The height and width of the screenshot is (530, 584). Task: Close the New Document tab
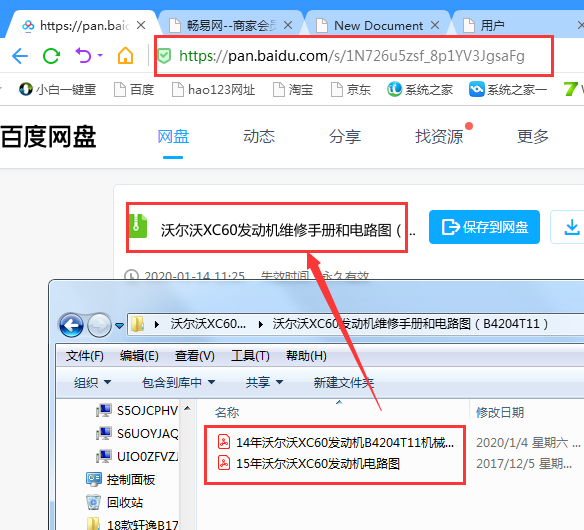435,25
